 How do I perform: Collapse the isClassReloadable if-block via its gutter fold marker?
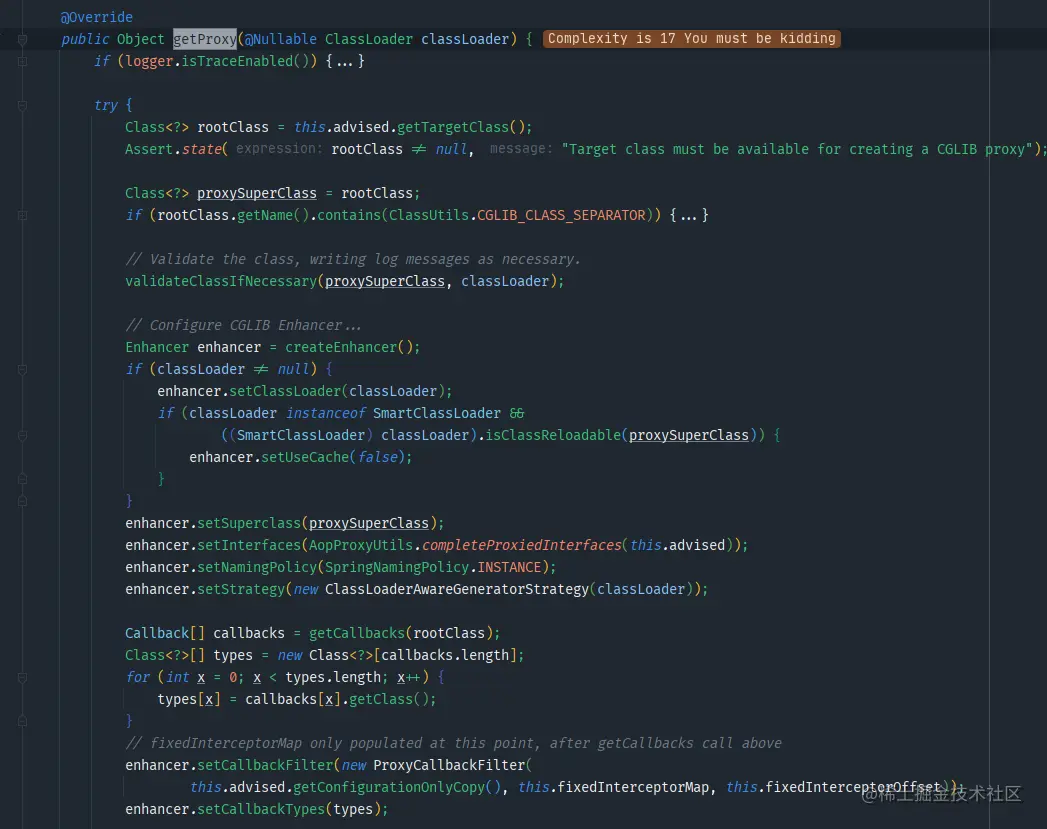(22, 435)
